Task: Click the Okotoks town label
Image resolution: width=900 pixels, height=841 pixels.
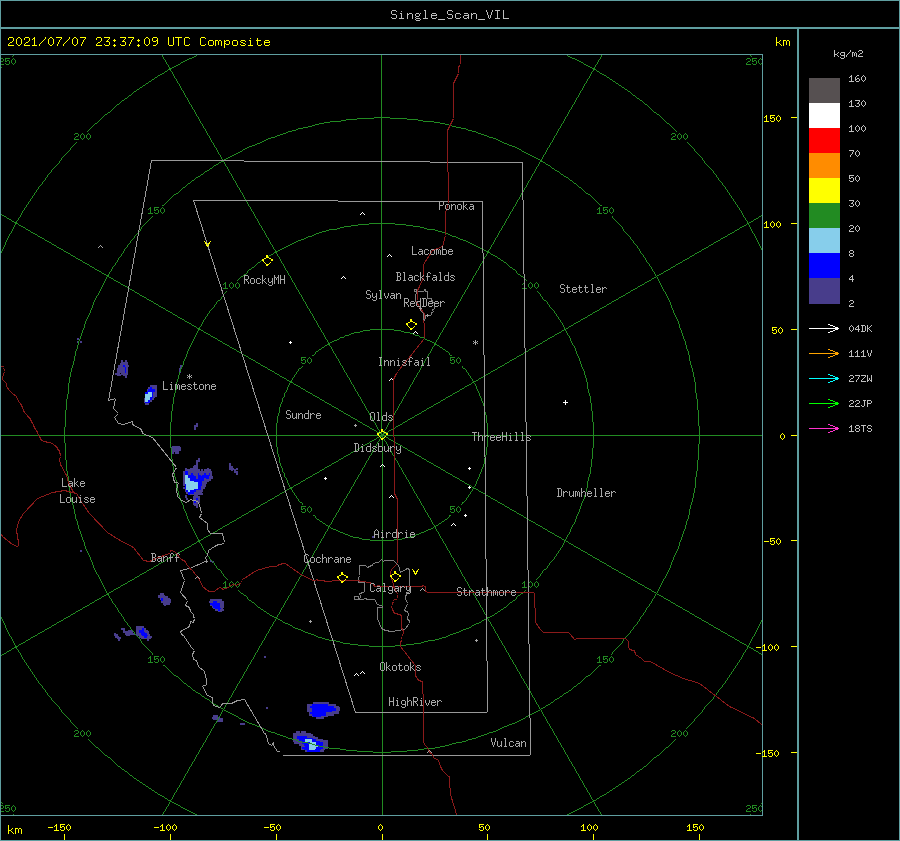Action: (400, 667)
